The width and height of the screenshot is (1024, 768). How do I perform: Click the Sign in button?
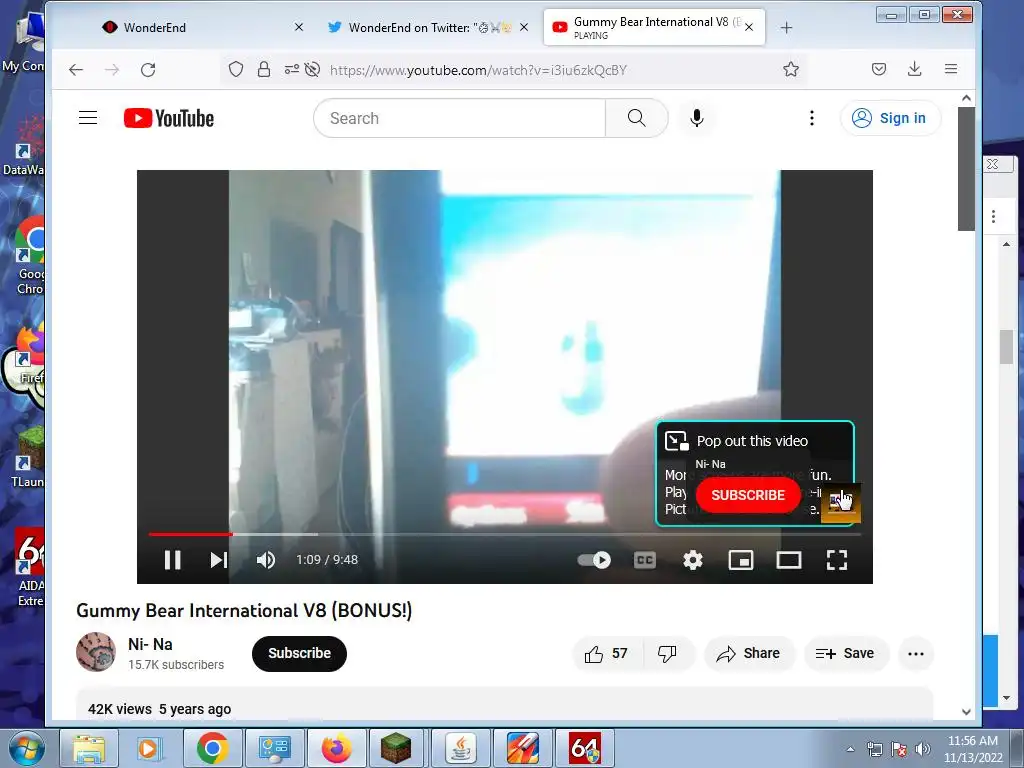point(890,118)
